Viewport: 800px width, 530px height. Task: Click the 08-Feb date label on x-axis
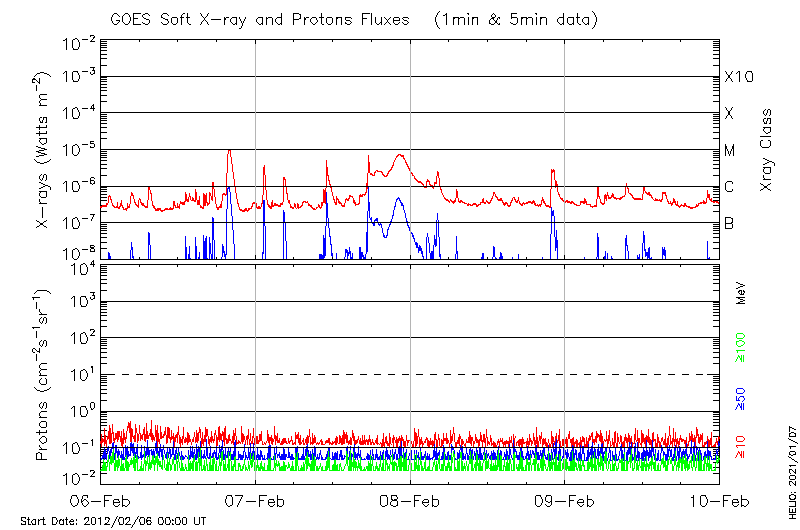pyautogui.click(x=410, y=501)
